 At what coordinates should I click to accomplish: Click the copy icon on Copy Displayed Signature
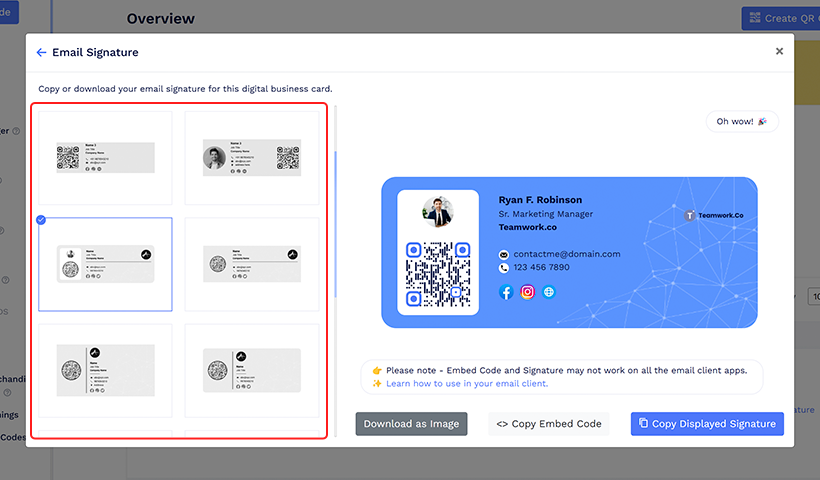click(643, 423)
